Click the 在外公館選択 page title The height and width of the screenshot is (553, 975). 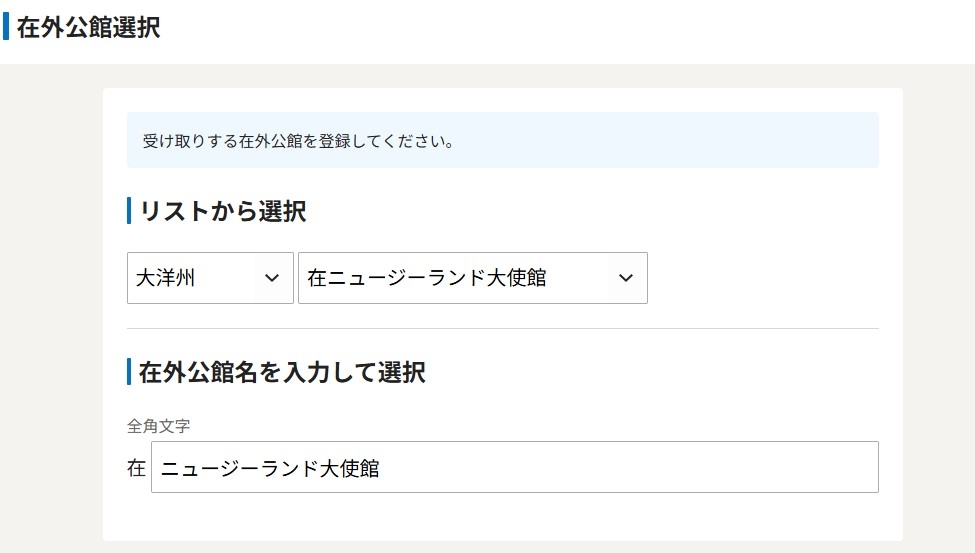pos(88,27)
